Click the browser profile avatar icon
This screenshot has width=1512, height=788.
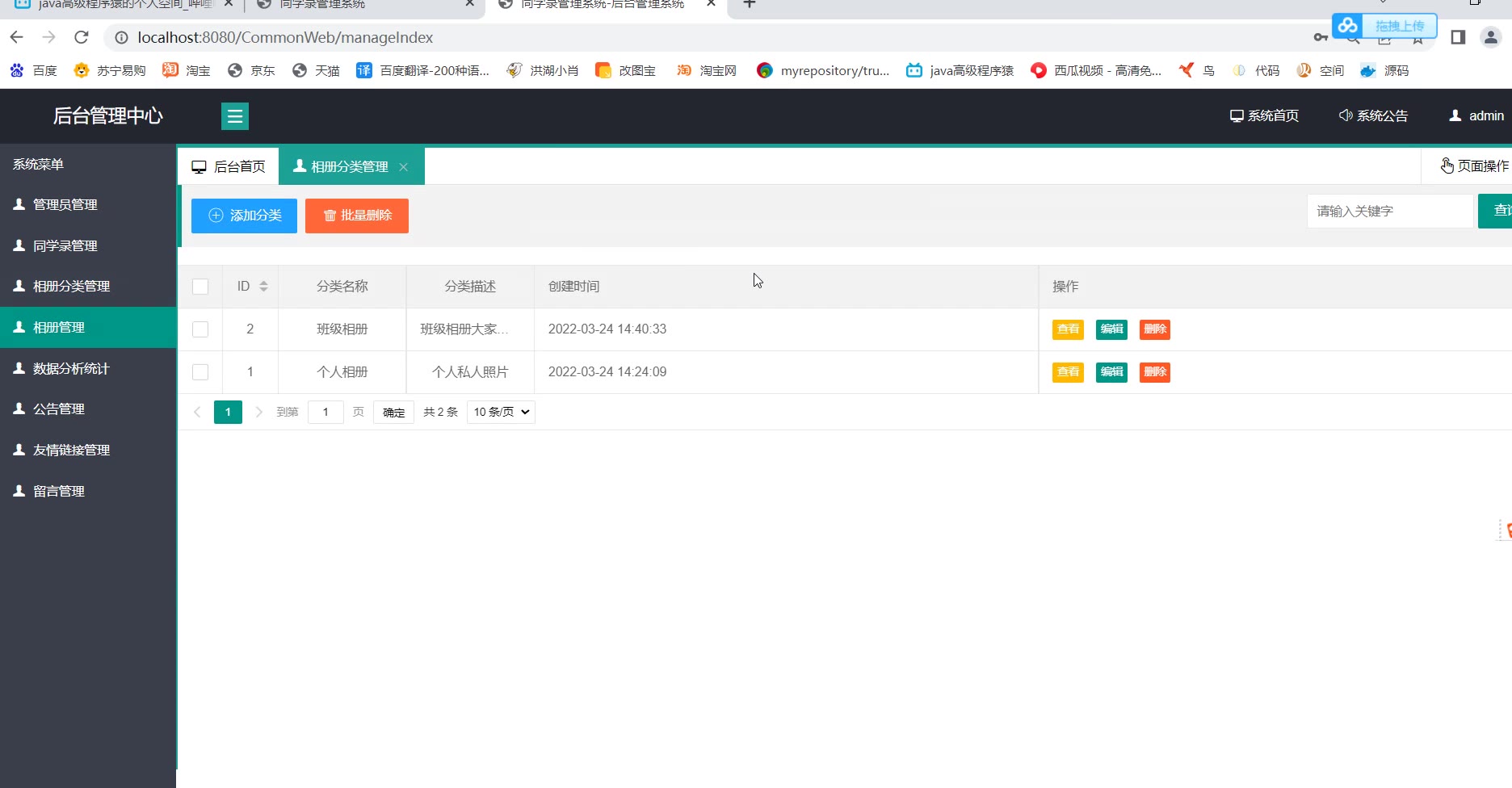(x=1490, y=37)
